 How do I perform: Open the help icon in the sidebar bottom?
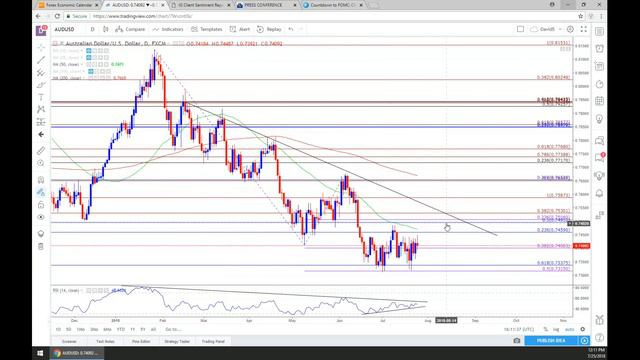(599, 337)
